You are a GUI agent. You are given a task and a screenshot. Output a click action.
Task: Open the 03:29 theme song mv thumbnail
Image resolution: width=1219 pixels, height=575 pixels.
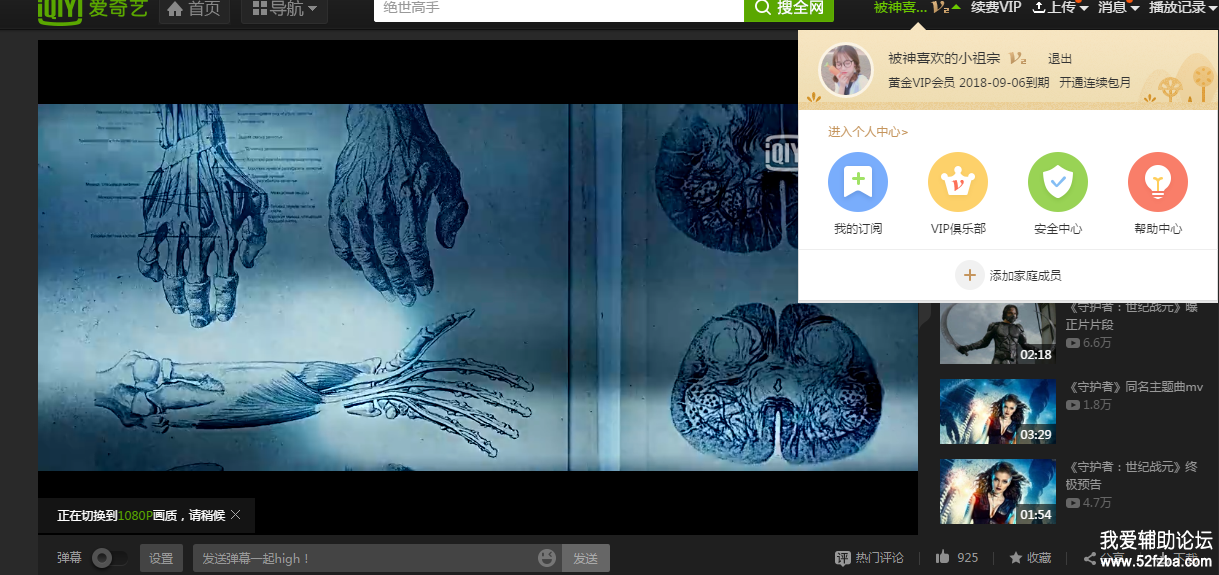[x=998, y=411]
